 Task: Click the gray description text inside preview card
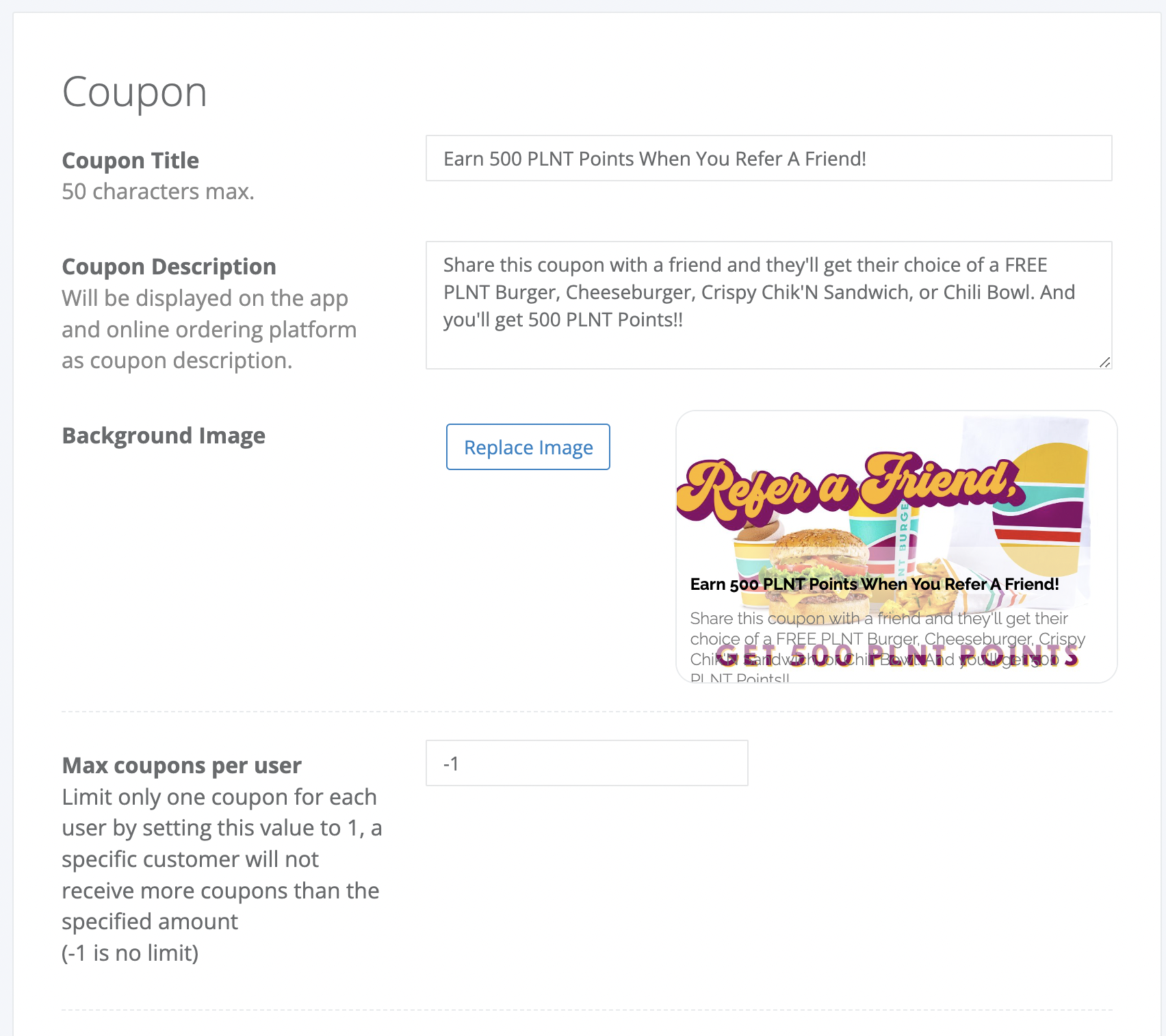coord(887,647)
